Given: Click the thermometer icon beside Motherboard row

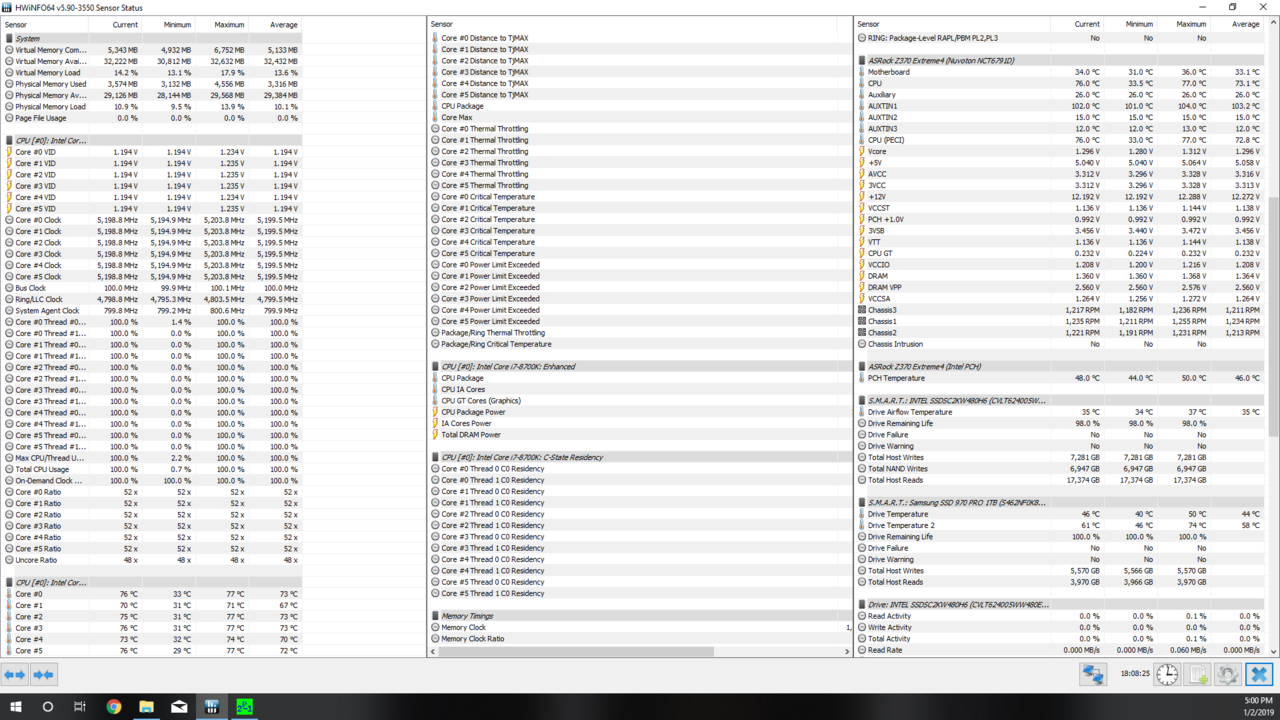Looking at the screenshot, I should 862,72.
